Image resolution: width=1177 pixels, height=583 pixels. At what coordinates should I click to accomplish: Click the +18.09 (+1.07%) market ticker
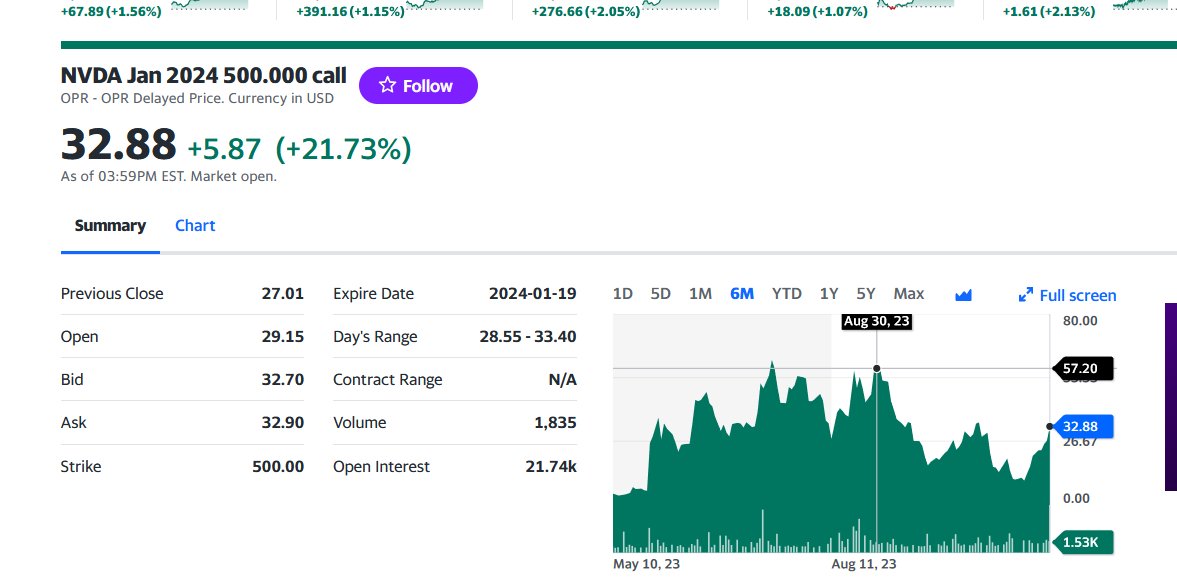point(817,11)
